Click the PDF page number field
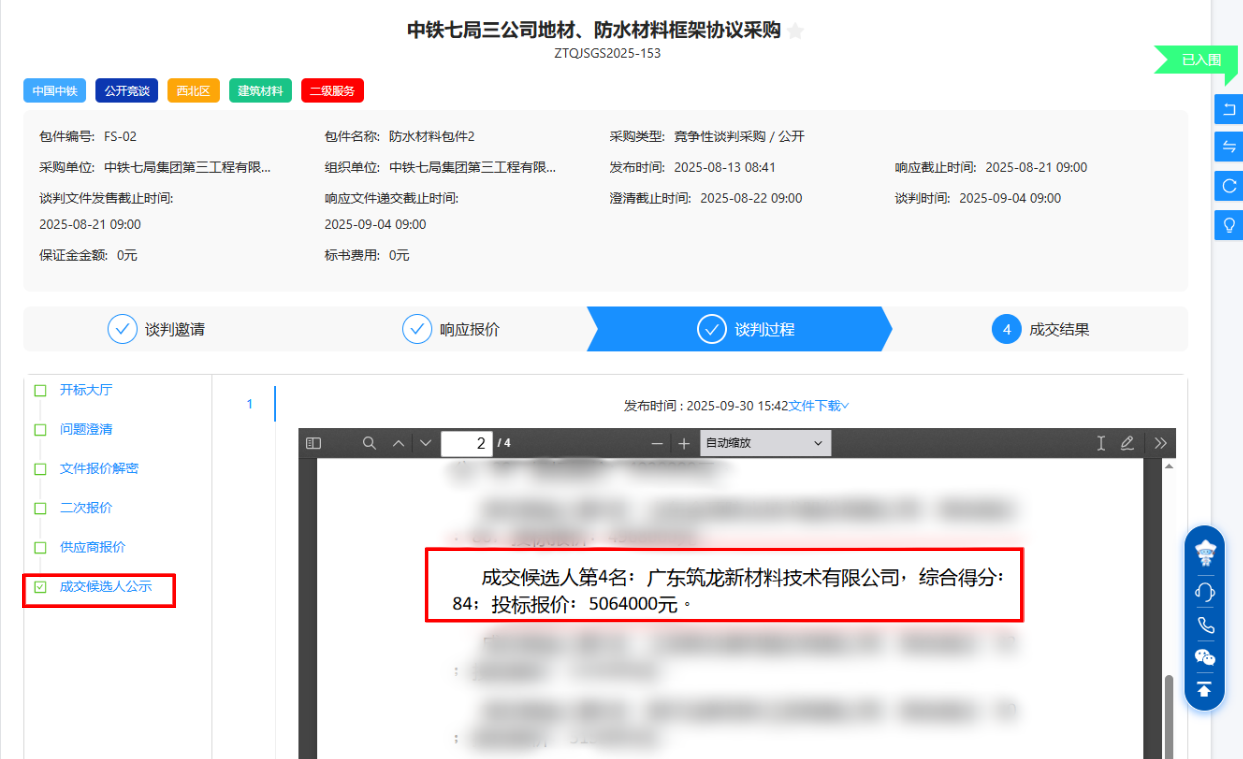The image size is (1243, 759). (x=467, y=443)
